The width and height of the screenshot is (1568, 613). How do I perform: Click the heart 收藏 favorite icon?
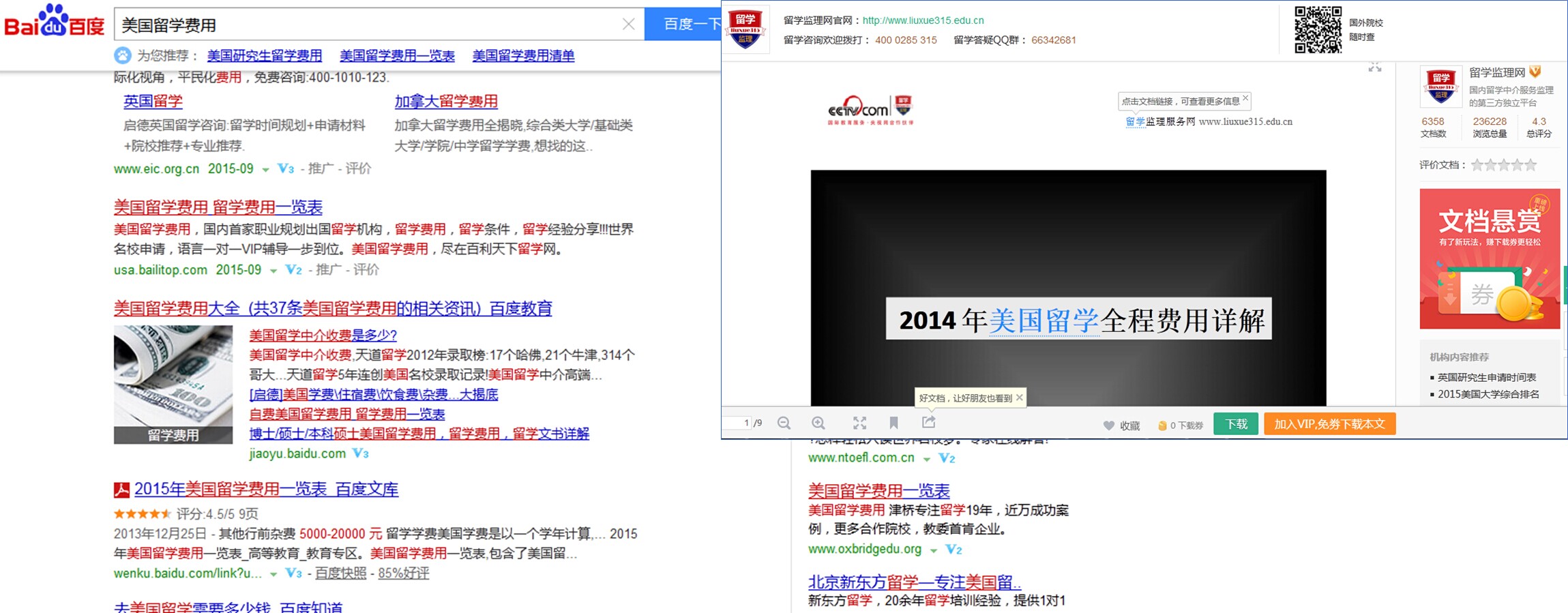[x=1109, y=425]
